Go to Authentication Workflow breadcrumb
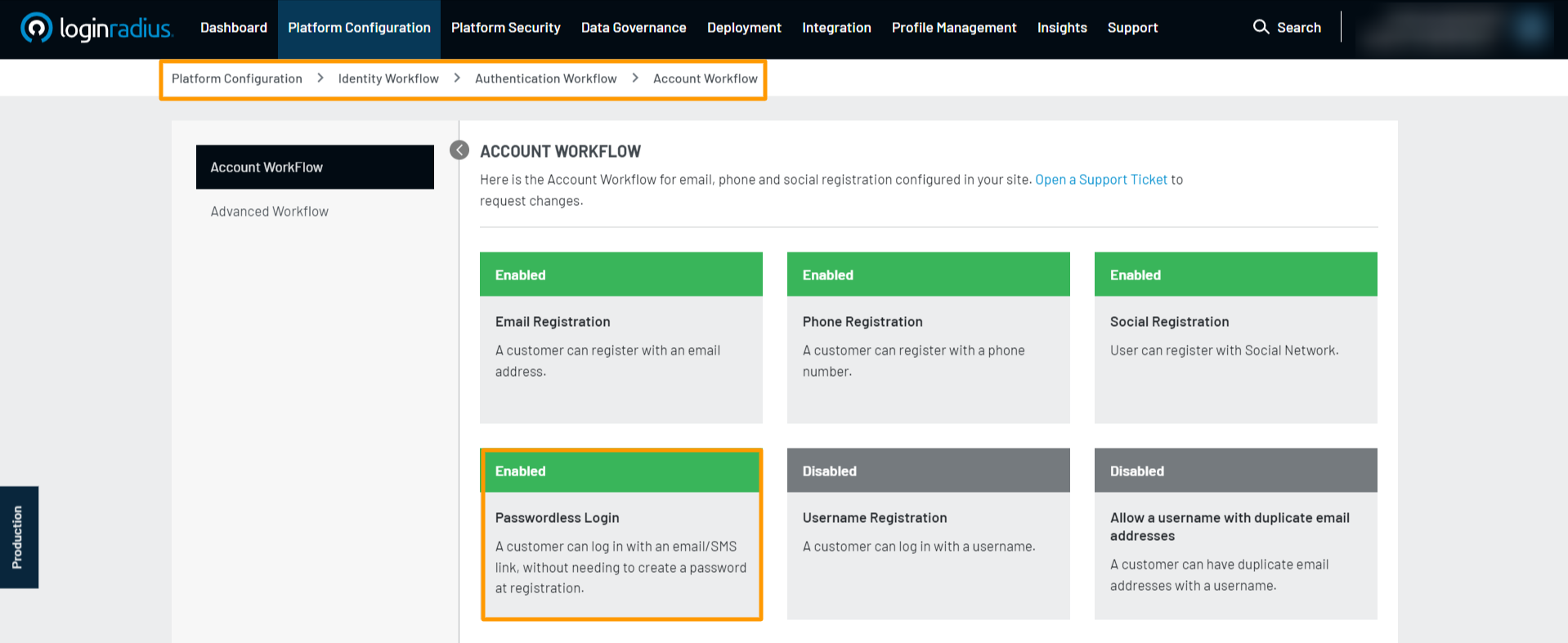This screenshot has width=1568, height=643. 545,78
